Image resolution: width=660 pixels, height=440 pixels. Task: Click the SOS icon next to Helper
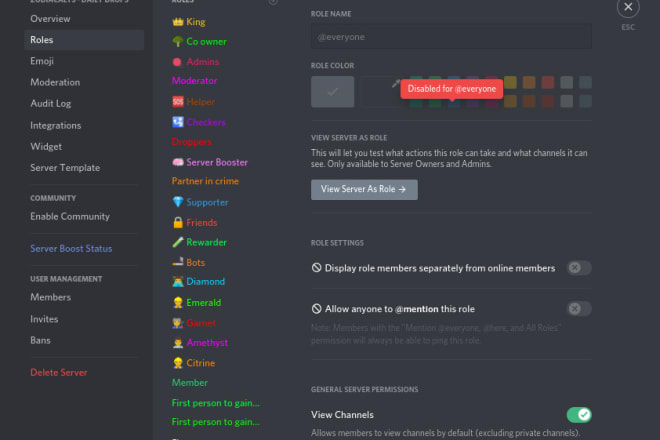pyautogui.click(x=178, y=101)
